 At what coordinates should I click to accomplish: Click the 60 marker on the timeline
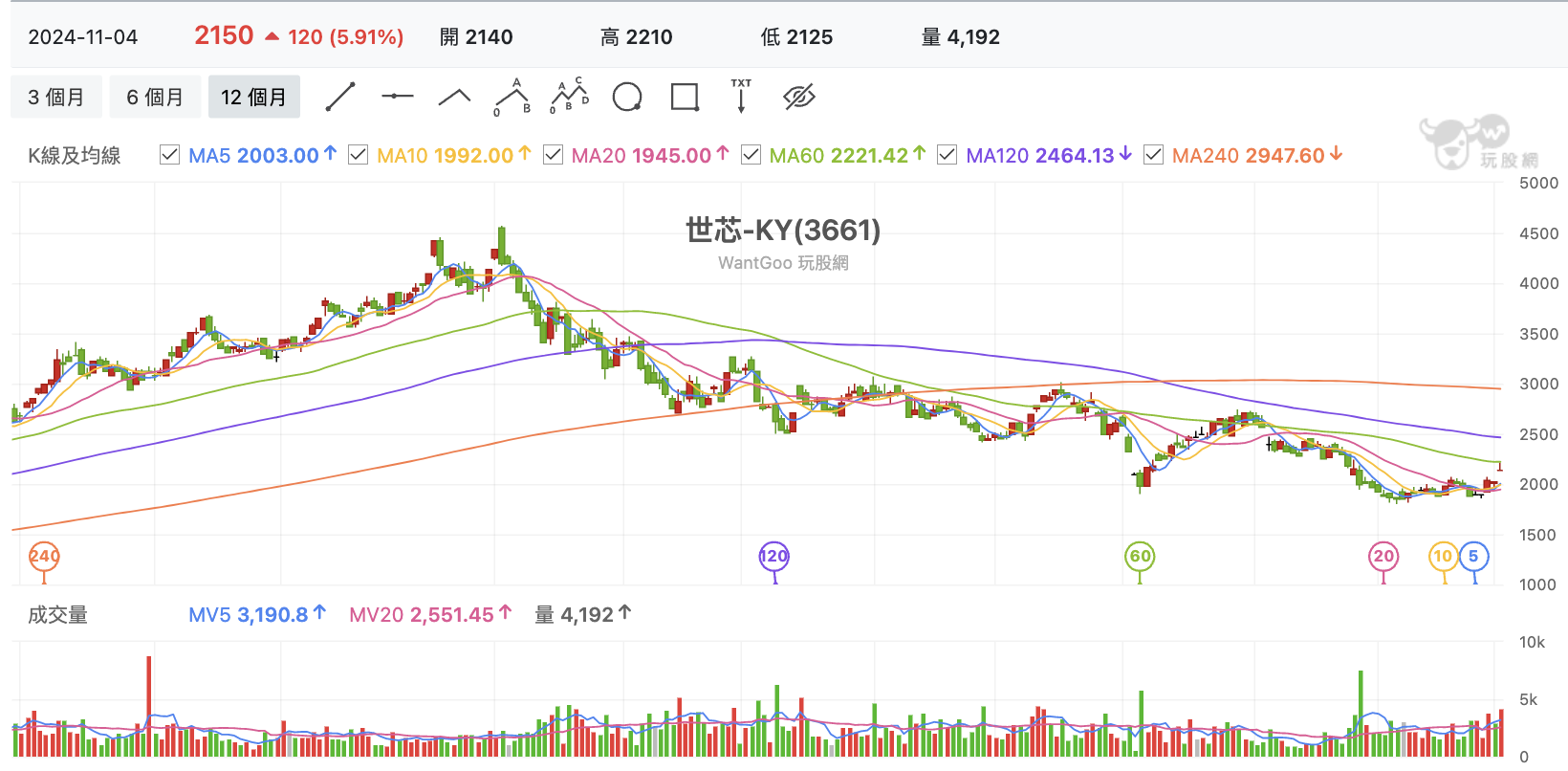click(1140, 556)
